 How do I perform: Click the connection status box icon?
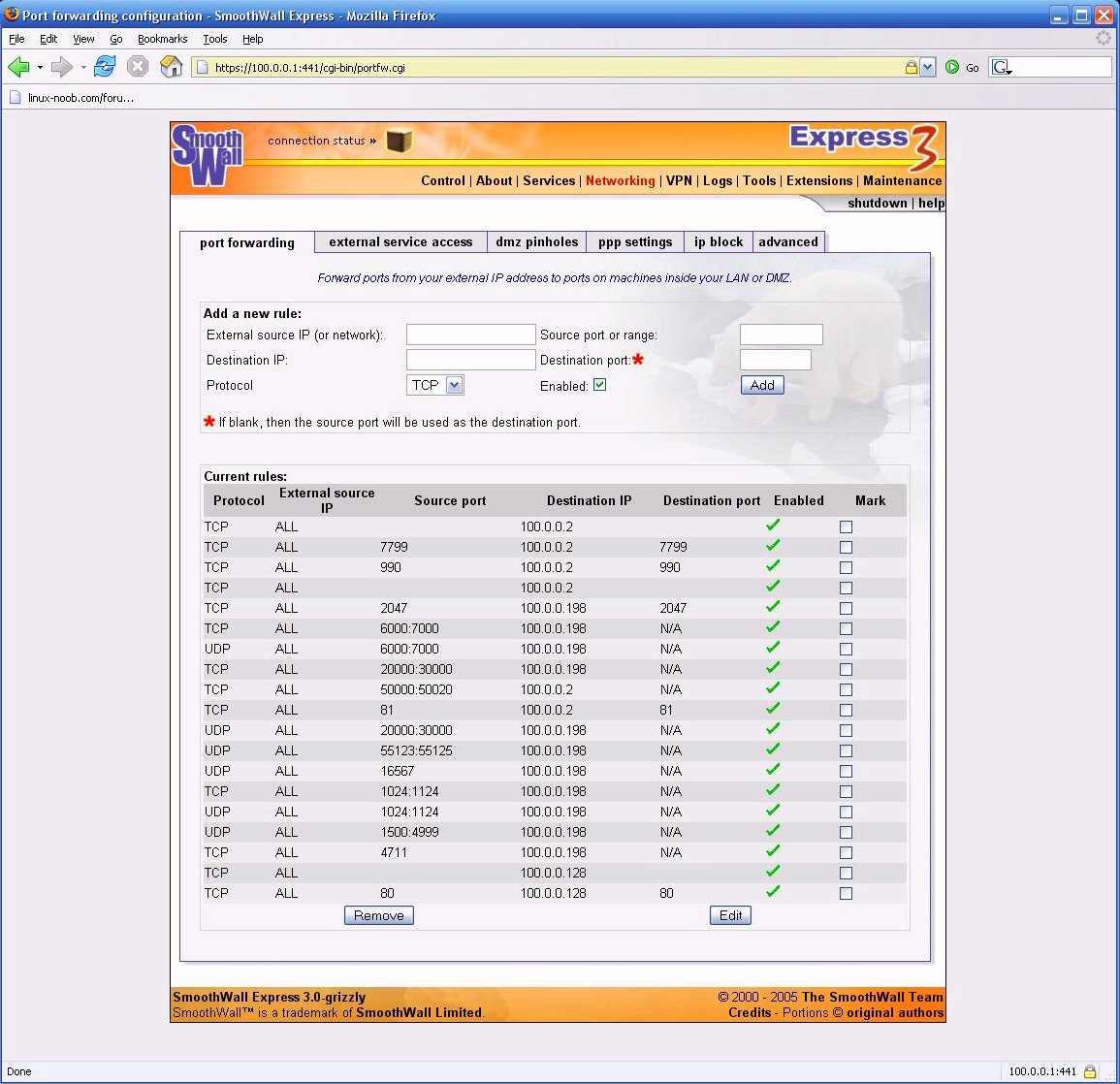tap(400, 140)
